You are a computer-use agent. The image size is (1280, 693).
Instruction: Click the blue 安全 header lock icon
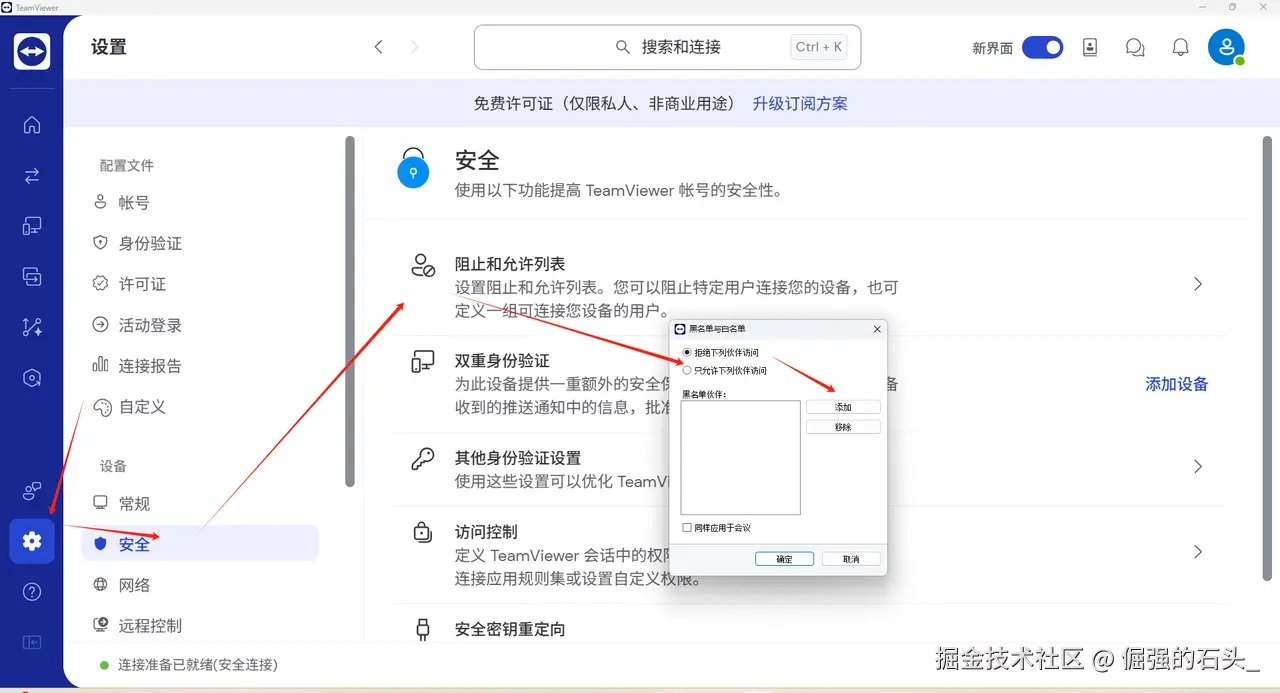413,168
